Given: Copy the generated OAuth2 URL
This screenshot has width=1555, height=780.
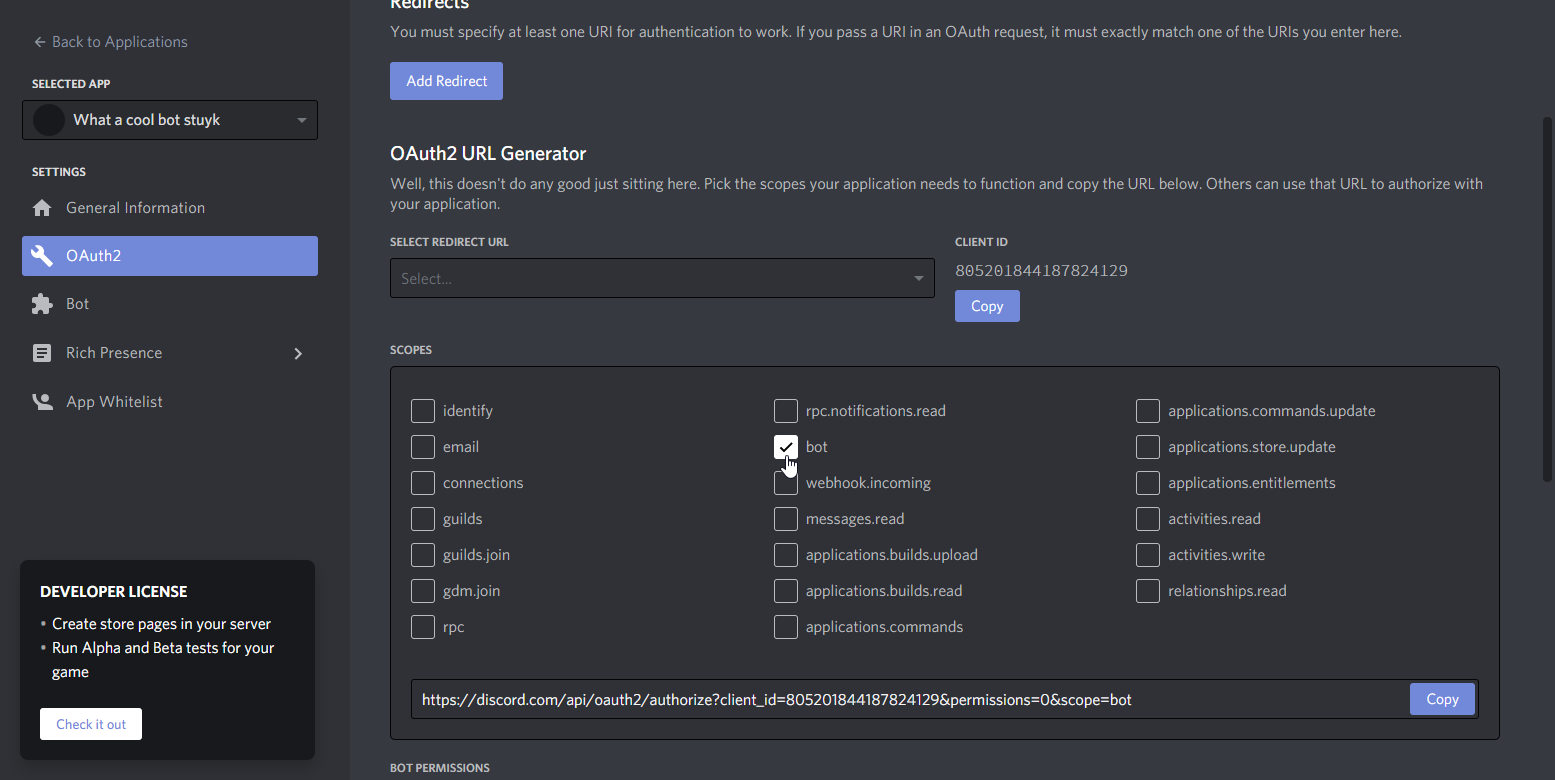Looking at the screenshot, I should coord(1442,699).
